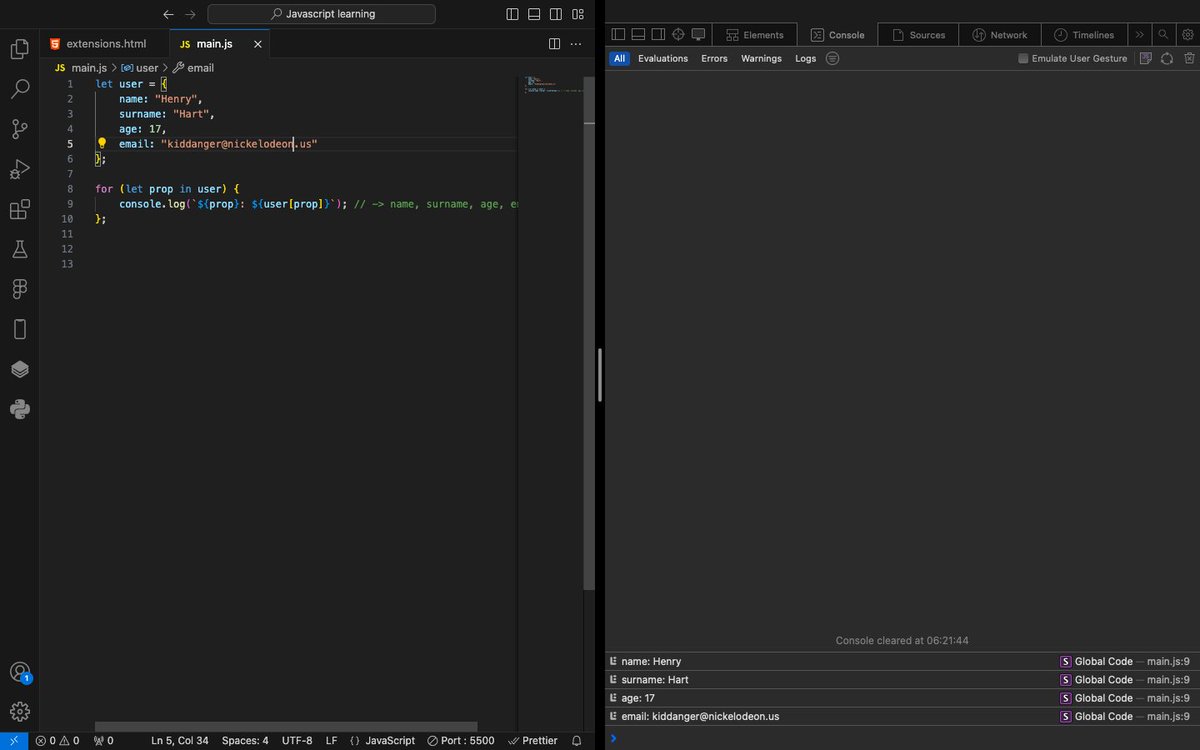Image resolution: width=1200 pixels, height=750 pixels.
Task: Open the console filter funnel icon
Action: 830,58
